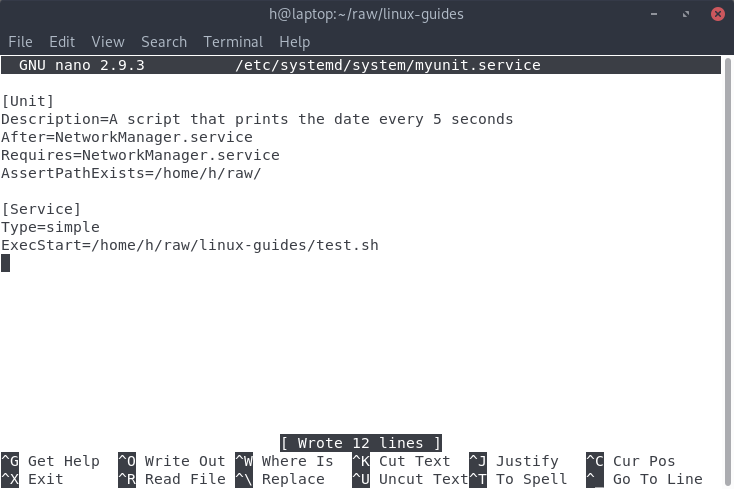
Task: Open the Help menu
Action: click(x=294, y=42)
